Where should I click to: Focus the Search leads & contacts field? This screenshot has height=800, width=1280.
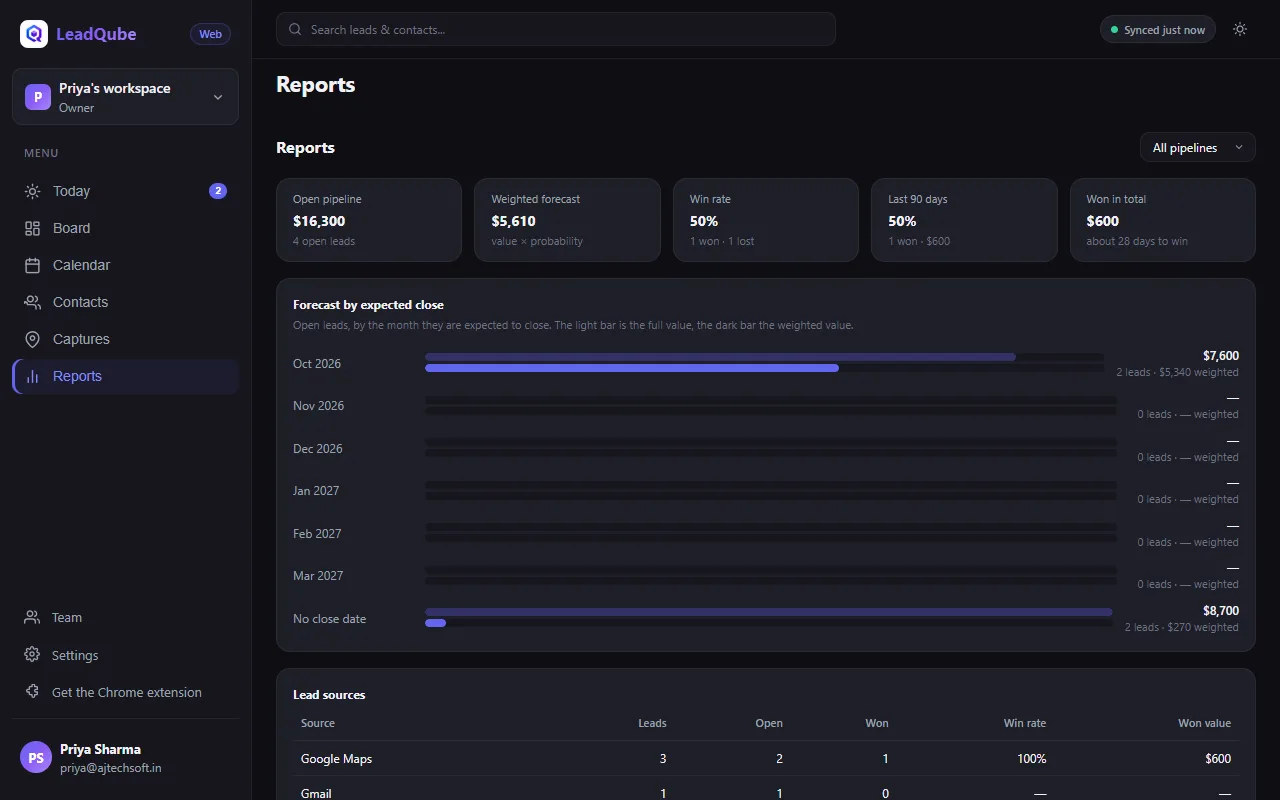point(556,29)
